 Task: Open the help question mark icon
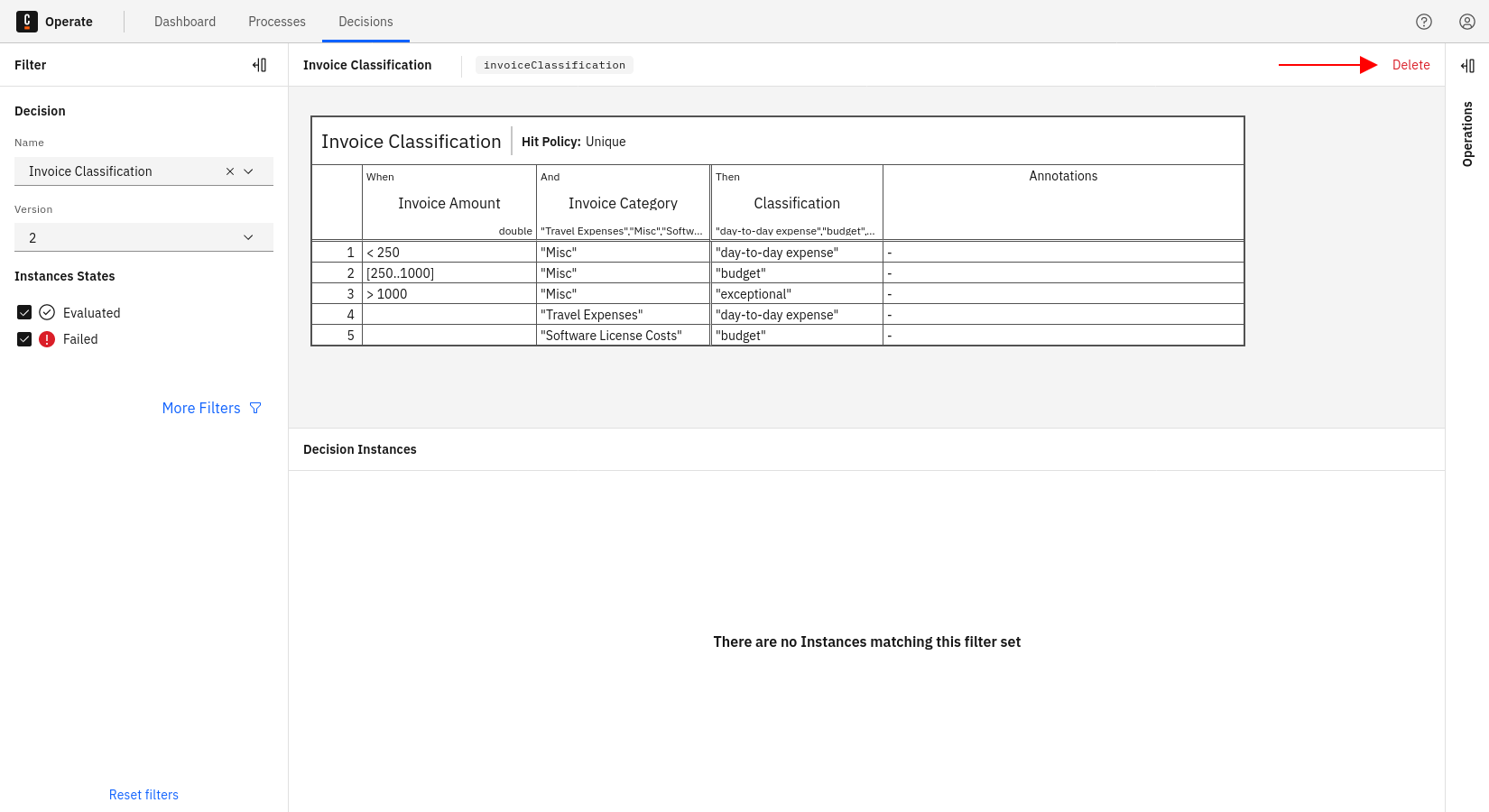(1424, 22)
